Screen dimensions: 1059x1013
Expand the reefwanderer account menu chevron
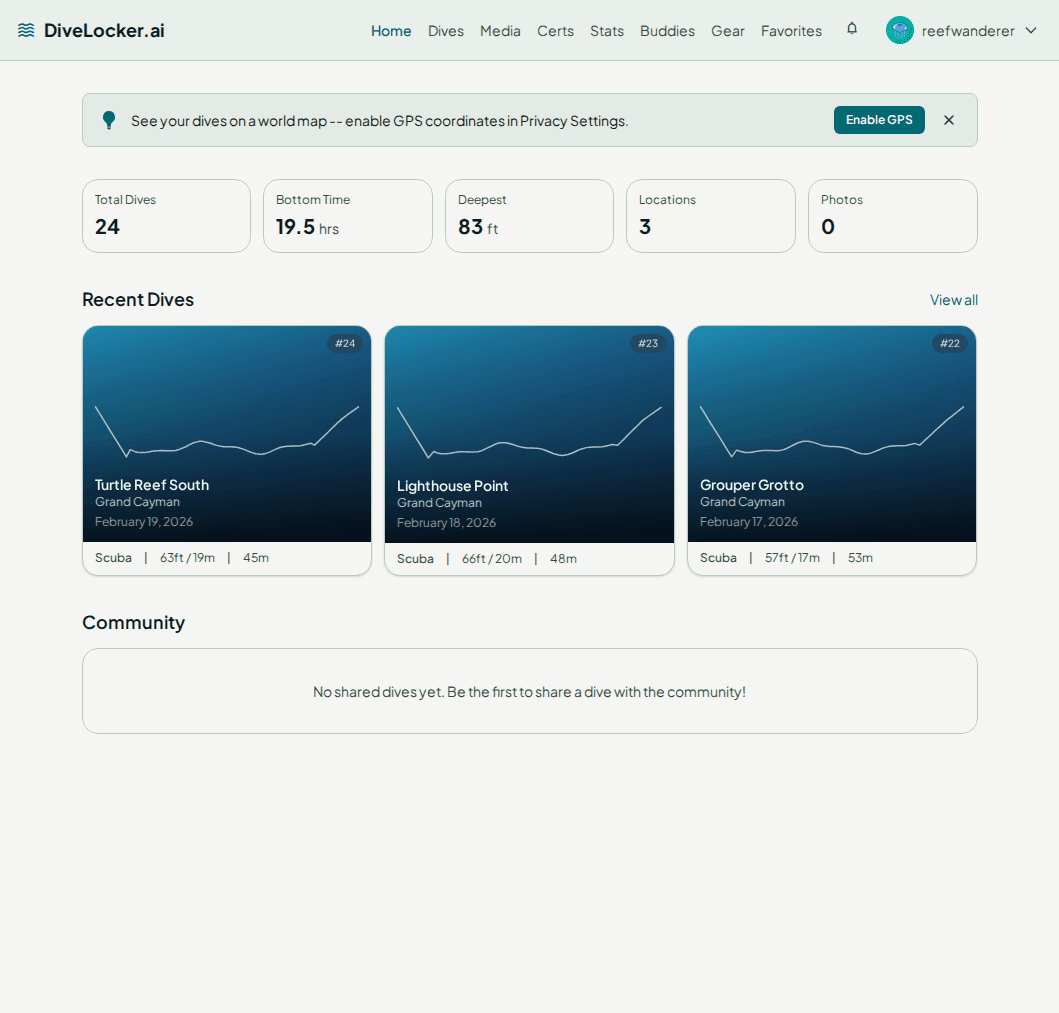[x=1031, y=30]
